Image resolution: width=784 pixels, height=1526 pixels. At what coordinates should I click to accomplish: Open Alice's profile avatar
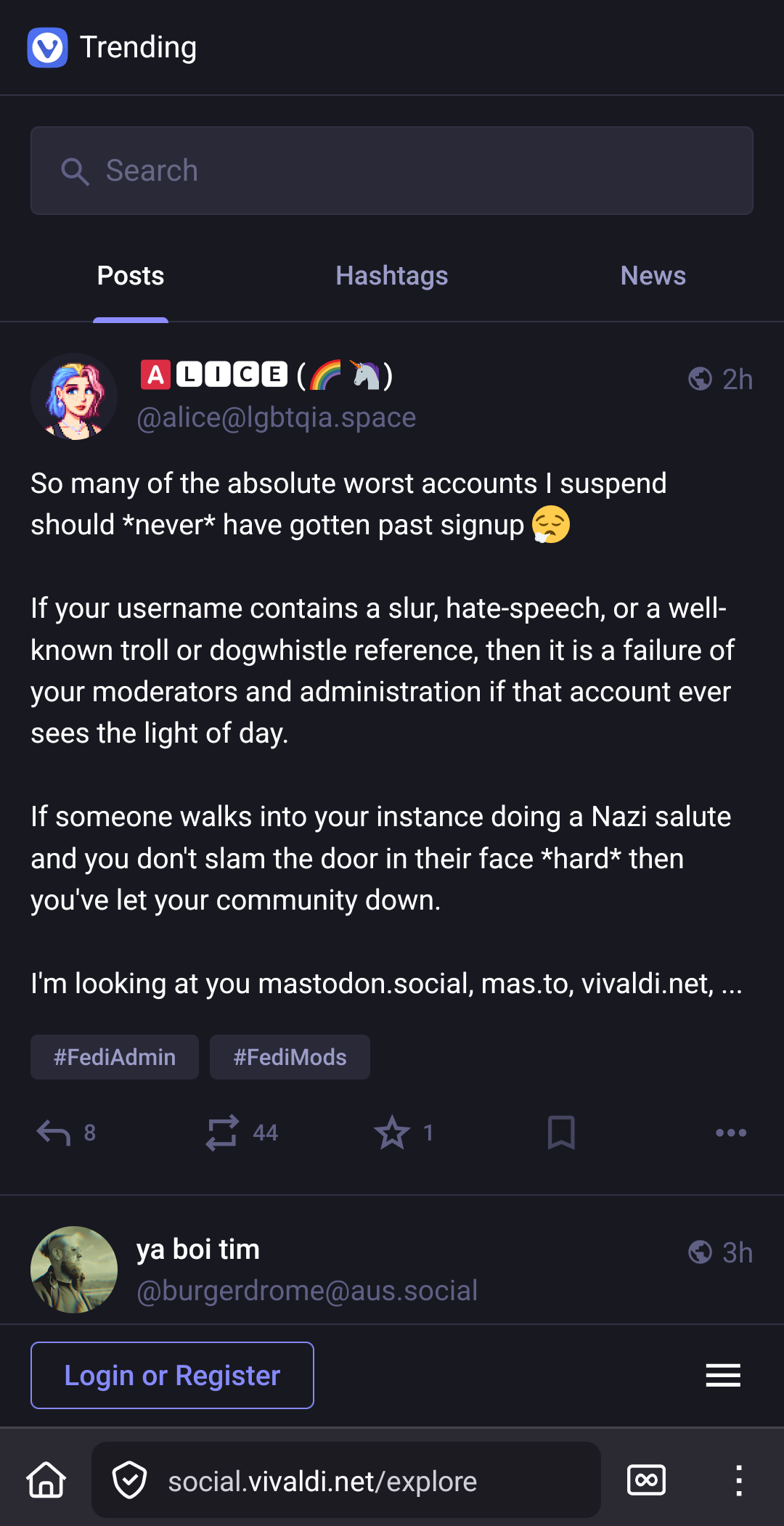tap(74, 396)
